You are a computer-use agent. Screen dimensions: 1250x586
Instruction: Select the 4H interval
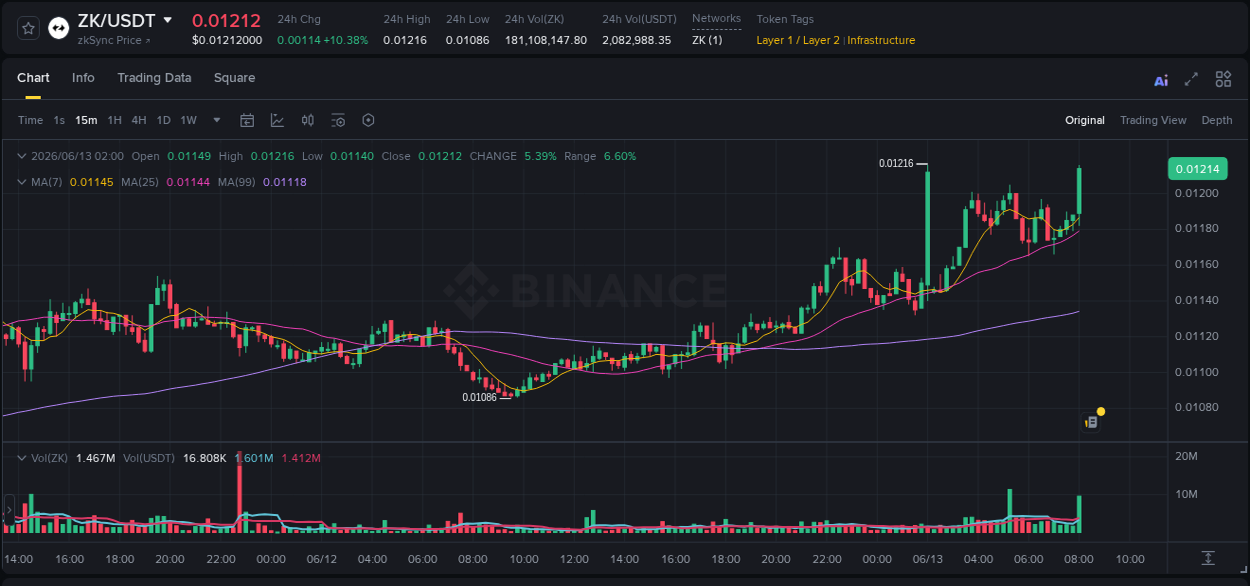pos(138,120)
